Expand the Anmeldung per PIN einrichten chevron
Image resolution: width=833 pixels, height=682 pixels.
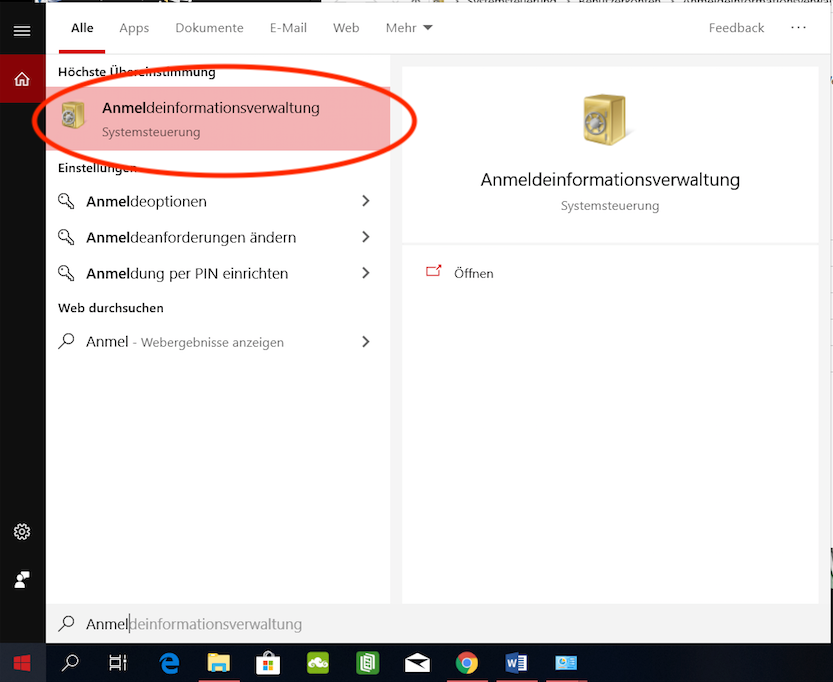tap(366, 273)
